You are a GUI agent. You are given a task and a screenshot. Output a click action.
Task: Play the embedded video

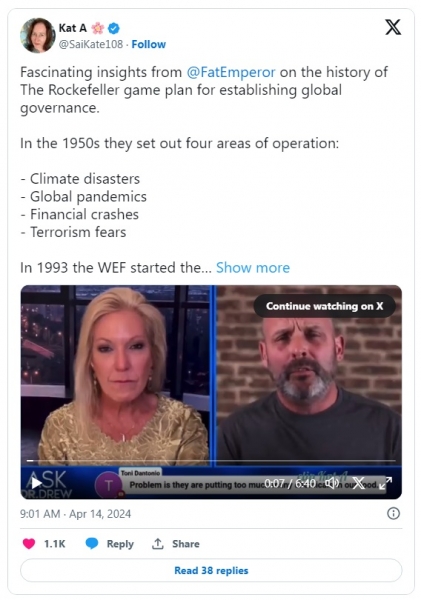(x=37, y=483)
